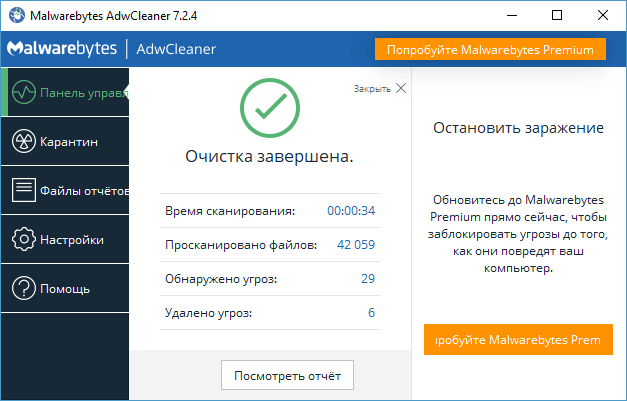Click the Premium upgrade description paragraph
The width and height of the screenshot is (627, 401).
(518, 234)
